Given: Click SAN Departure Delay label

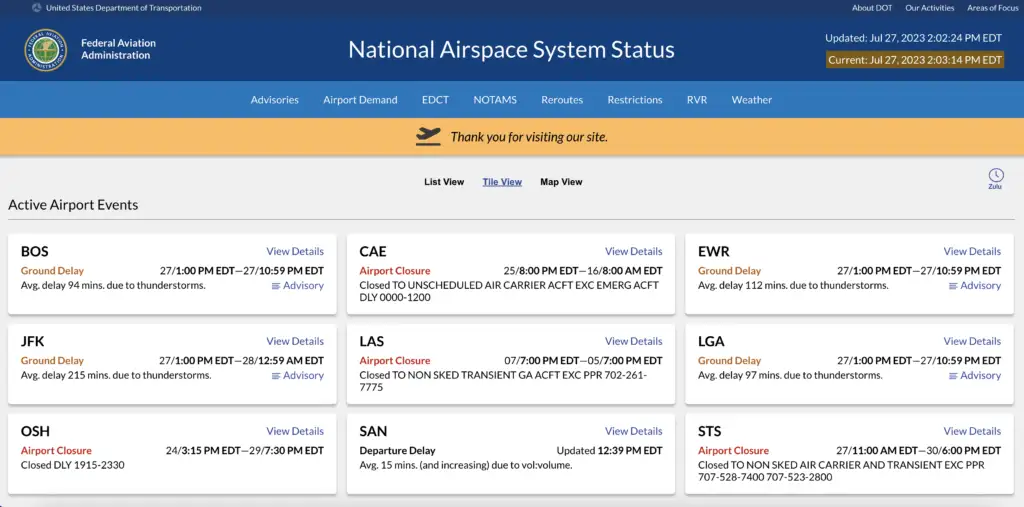Looking at the screenshot, I should coord(397,451).
